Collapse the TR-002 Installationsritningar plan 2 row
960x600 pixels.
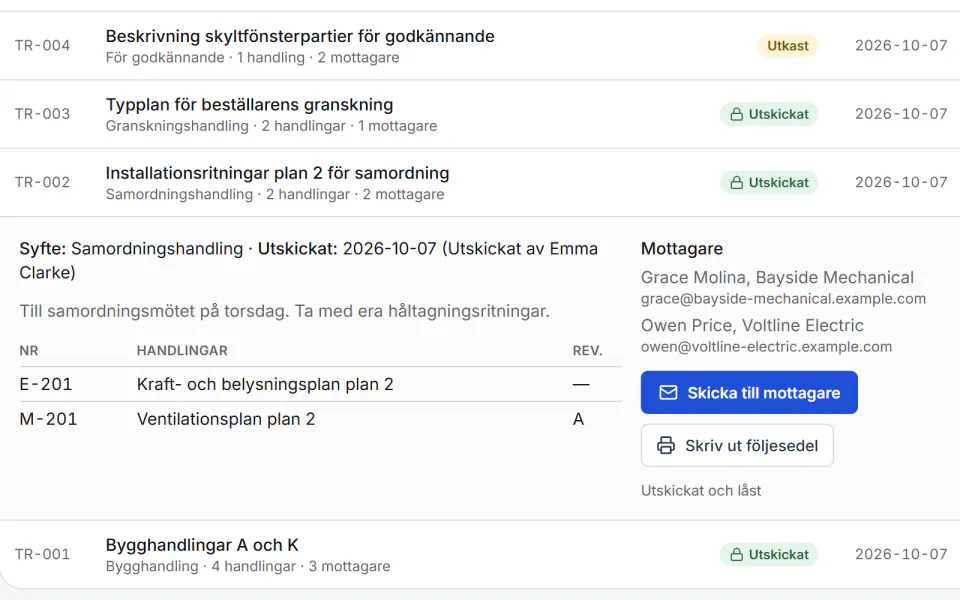(x=480, y=182)
